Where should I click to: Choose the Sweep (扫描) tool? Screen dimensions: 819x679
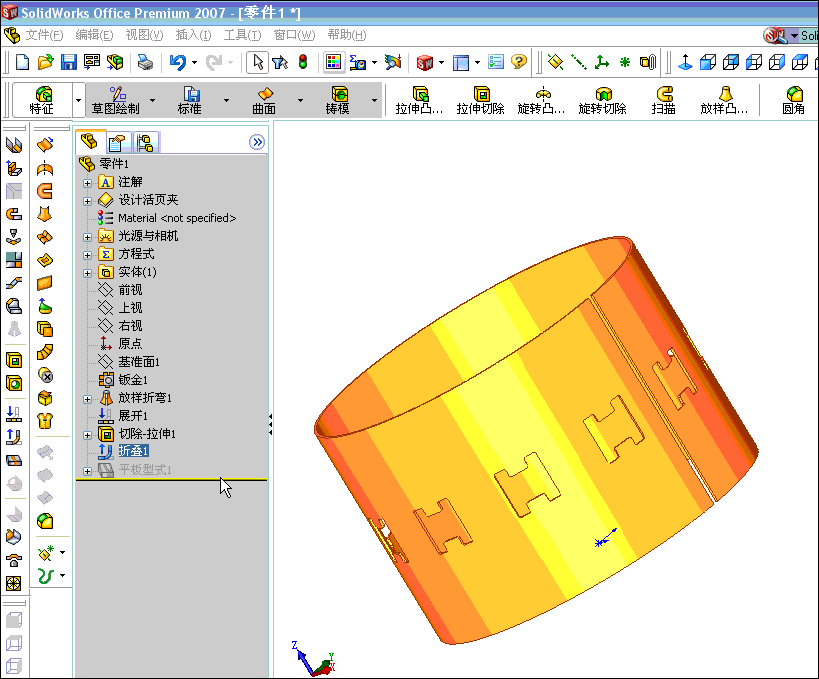coord(664,100)
